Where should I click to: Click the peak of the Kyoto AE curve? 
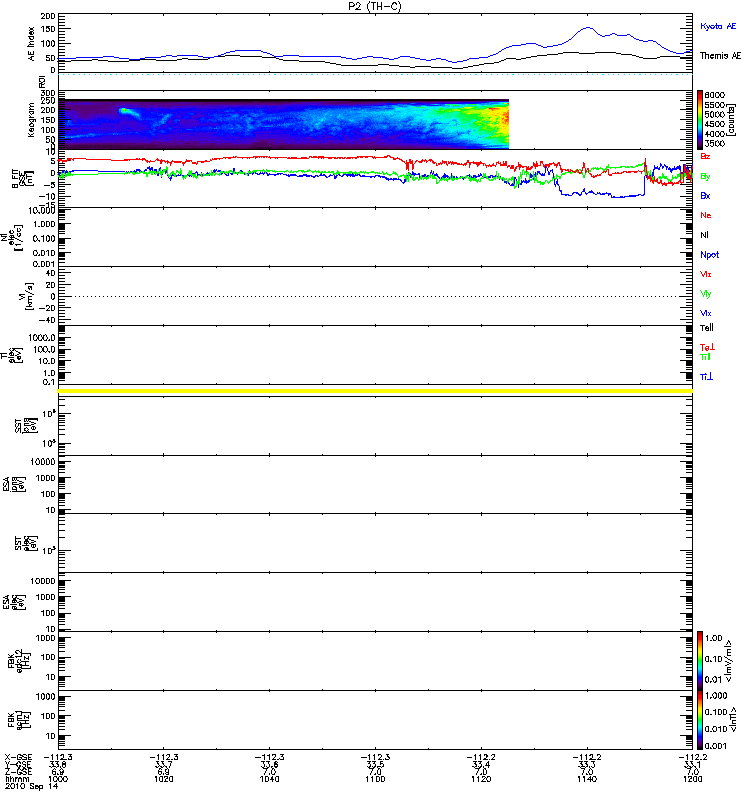[x=587, y=28]
